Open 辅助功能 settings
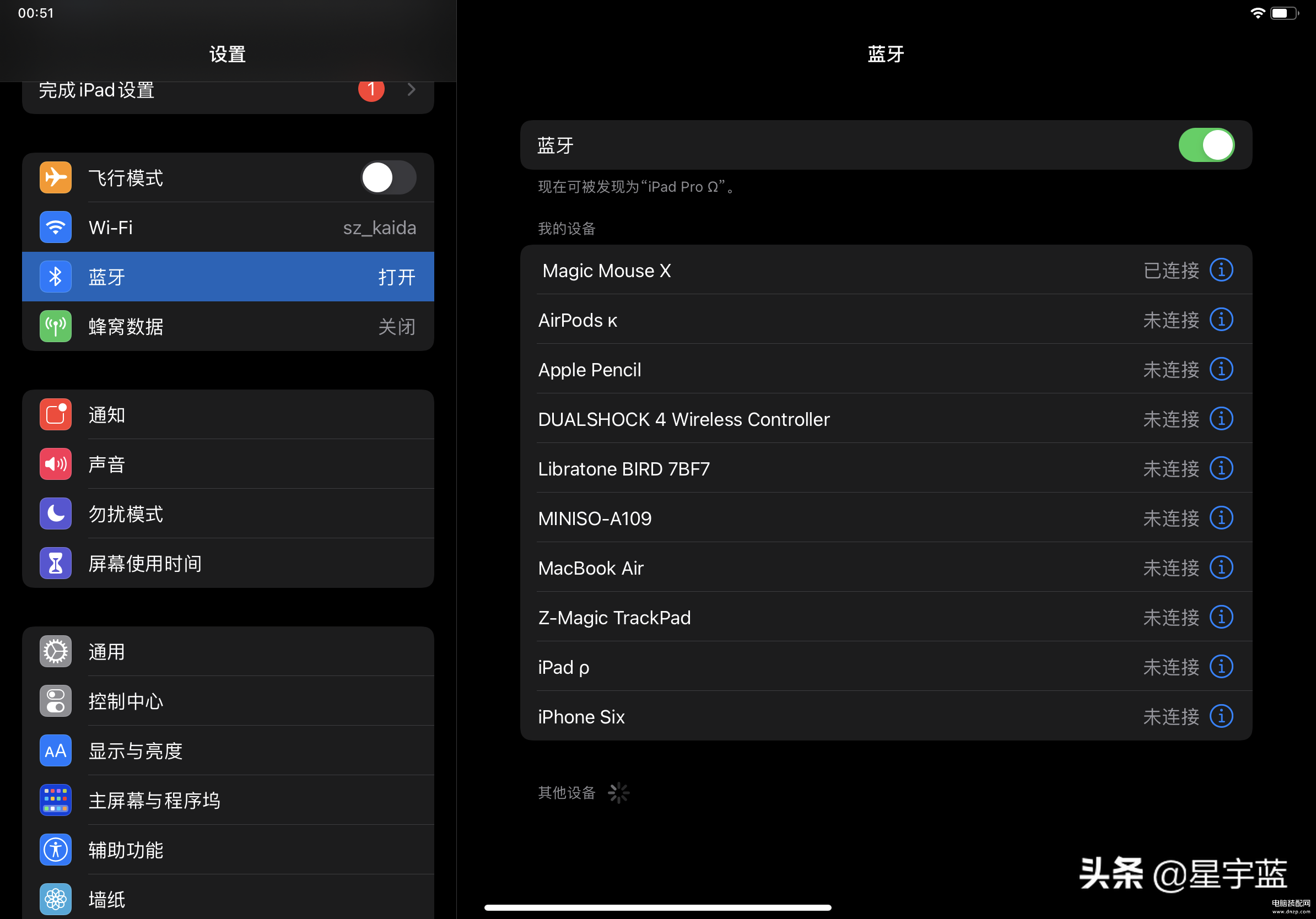Image resolution: width=1316 pixels, height=919 pixels. pyautogui.click(x=228, y=850)
